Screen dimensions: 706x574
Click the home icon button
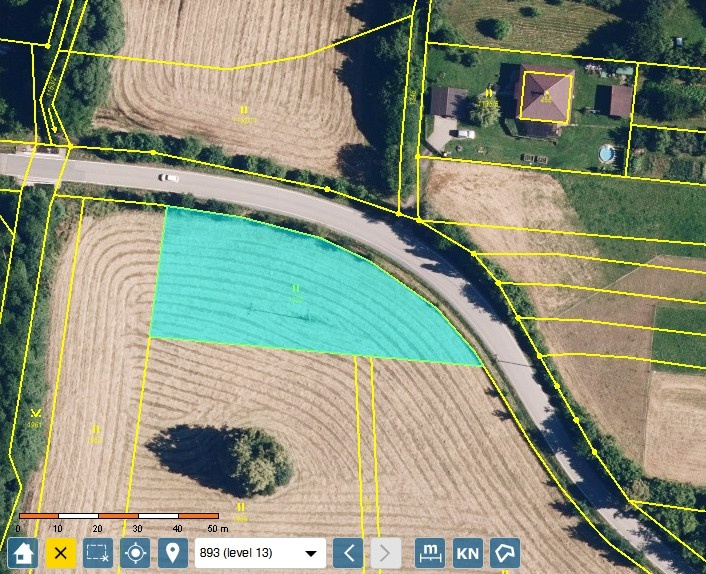[24, 552]
